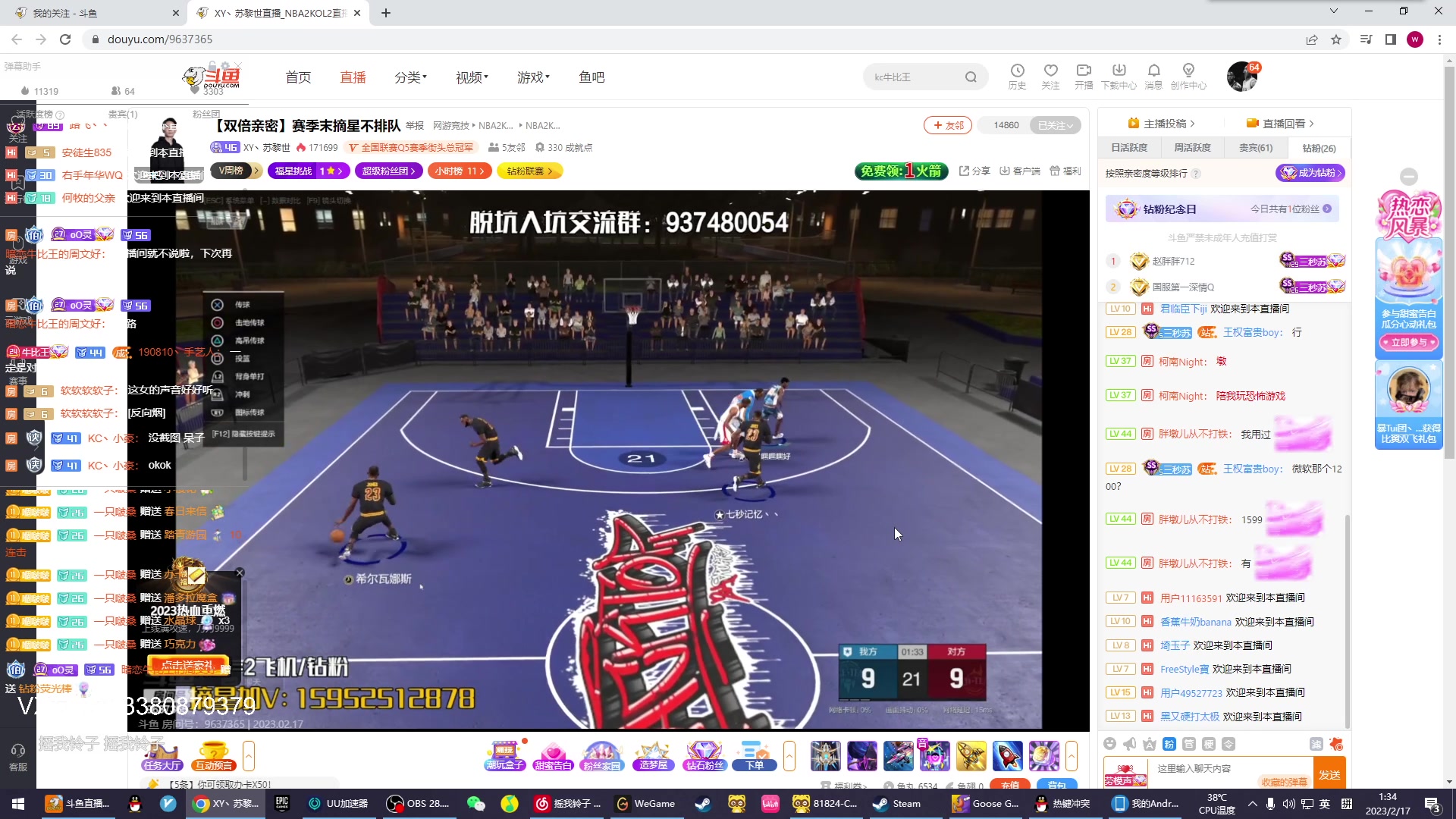Expand the arrow after the 下单 icon
This screenshot has height=819, width=1456.
[789, 756]
